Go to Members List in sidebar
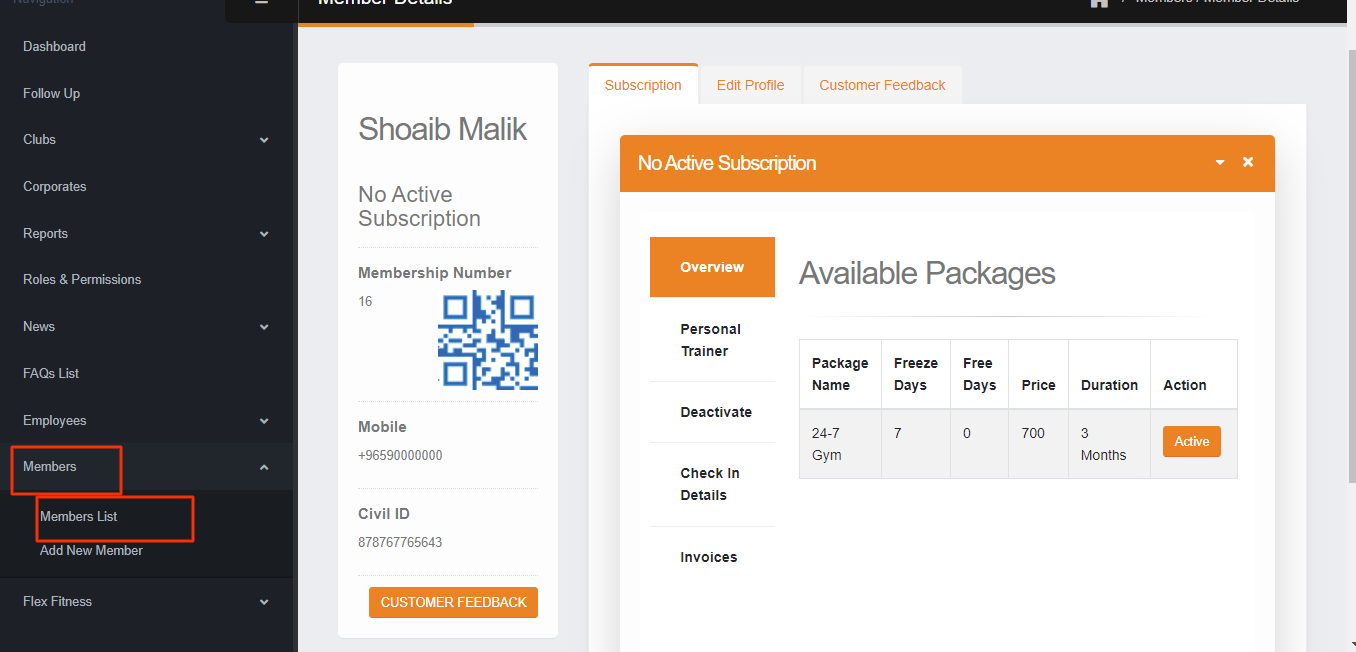This screenshot has height=652, width=1356. click(x=79, y=517)
